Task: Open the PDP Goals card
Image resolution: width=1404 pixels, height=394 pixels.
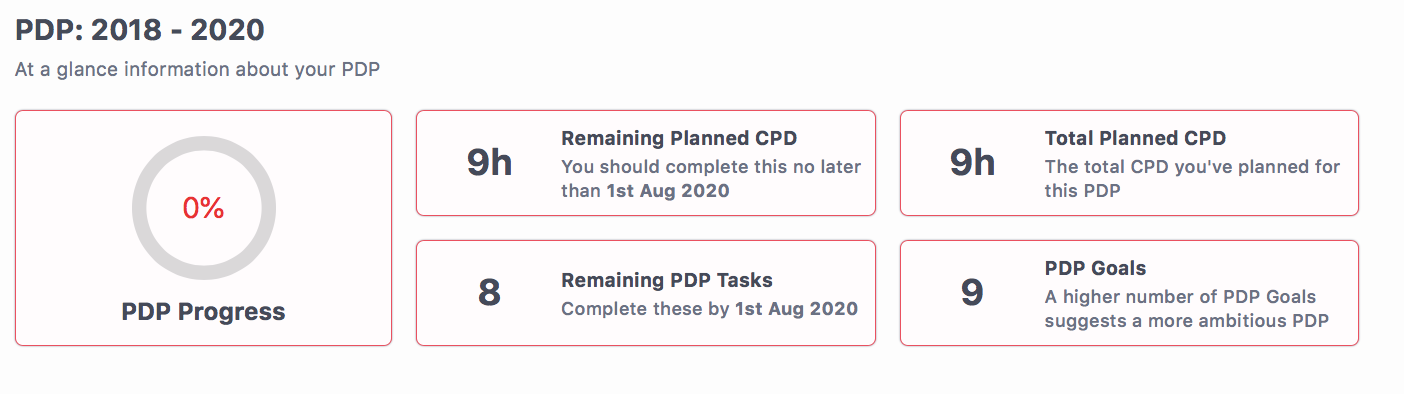Action: (x=1129, y=293)
